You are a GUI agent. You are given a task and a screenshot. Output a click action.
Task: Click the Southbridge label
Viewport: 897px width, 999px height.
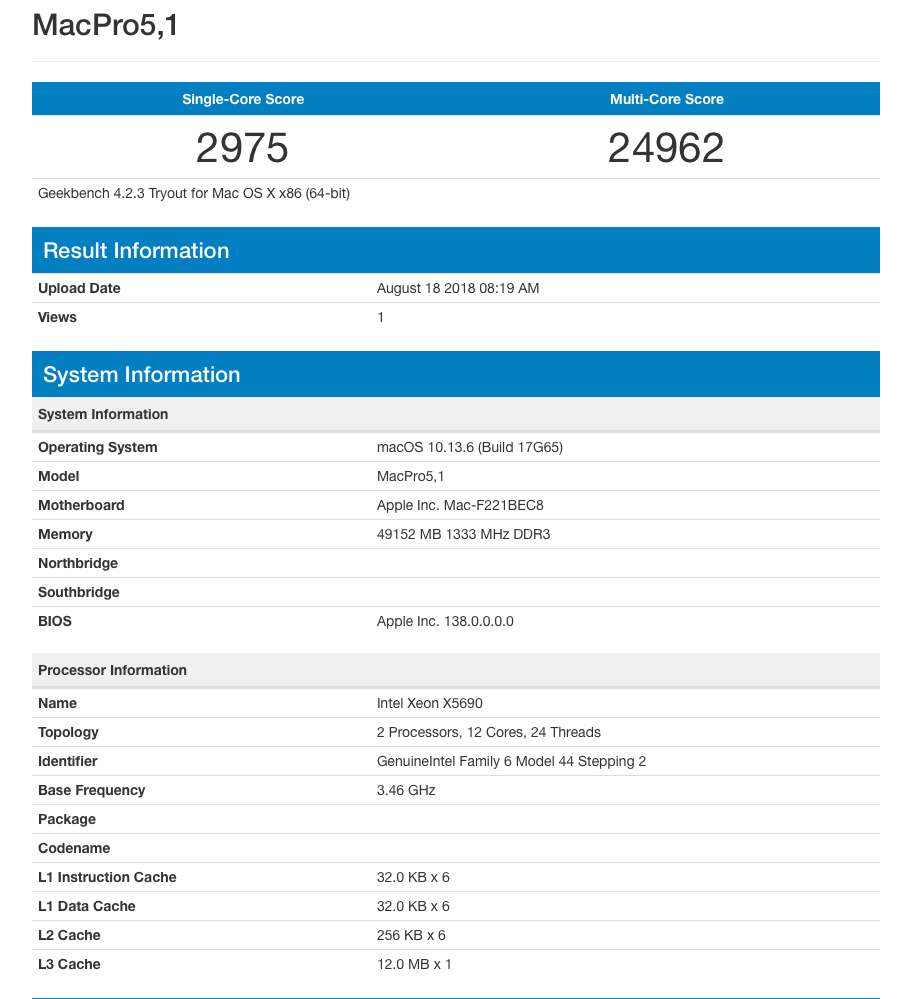point(78,593)
